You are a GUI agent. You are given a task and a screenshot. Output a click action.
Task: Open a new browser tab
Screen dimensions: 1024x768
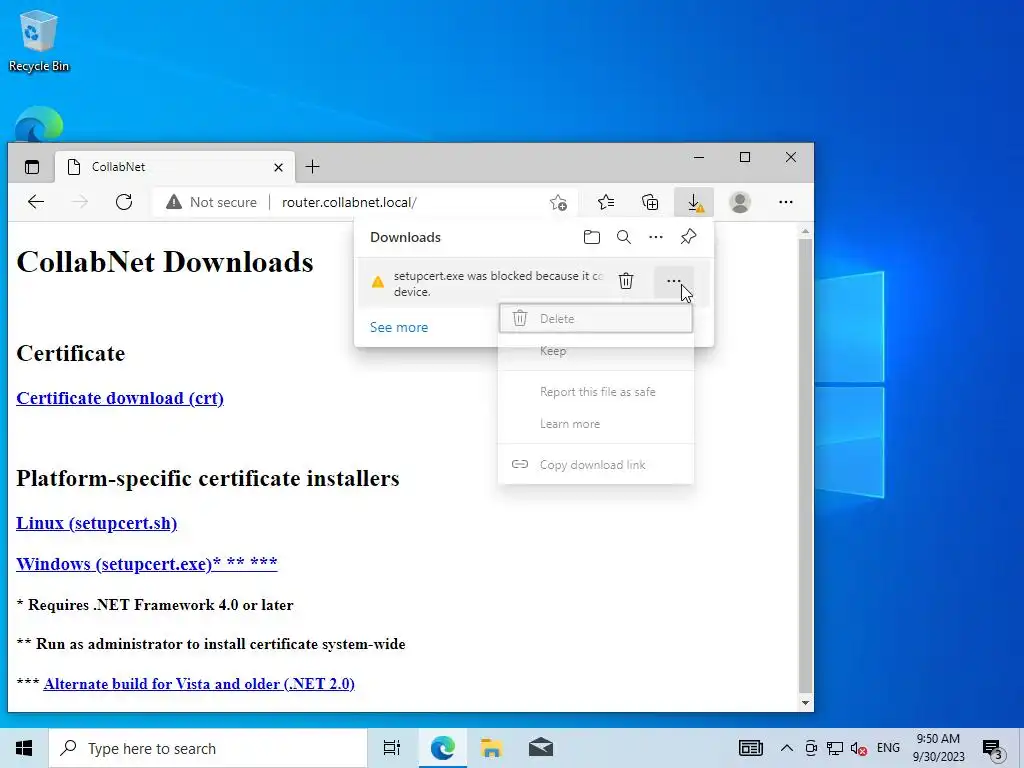(313, 167)
